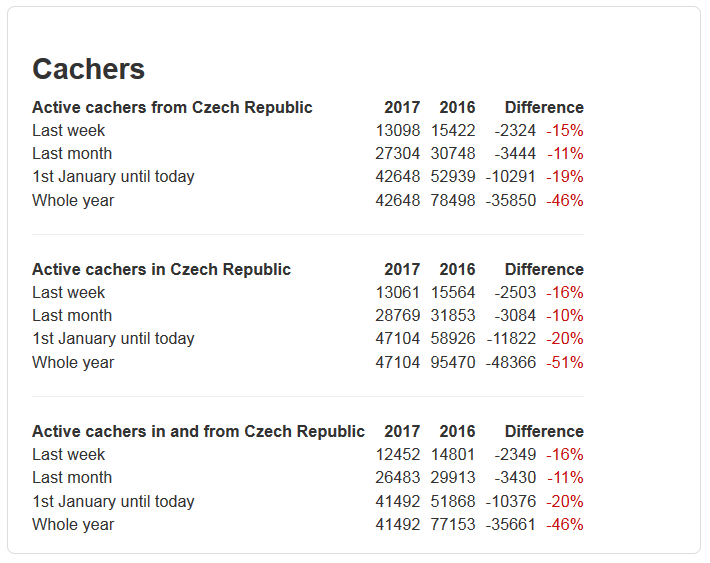Select 'Active cachers from Czech Republic' header
Viewport: 710px width, 563px height.
(172, 107)
